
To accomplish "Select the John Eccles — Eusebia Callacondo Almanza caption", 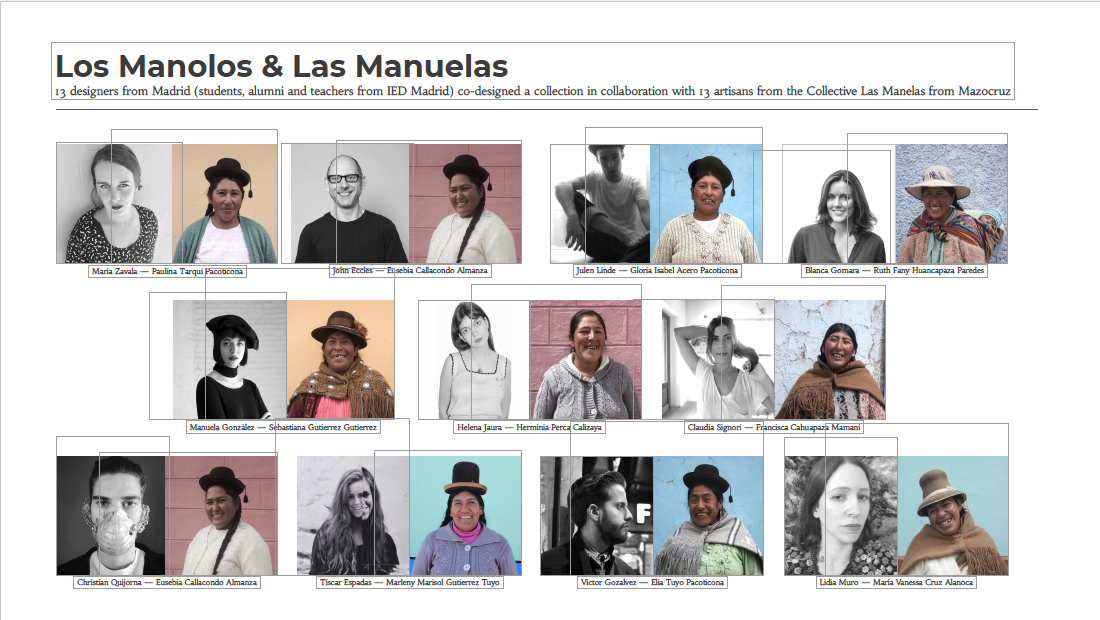I will (x=410, y=271).
